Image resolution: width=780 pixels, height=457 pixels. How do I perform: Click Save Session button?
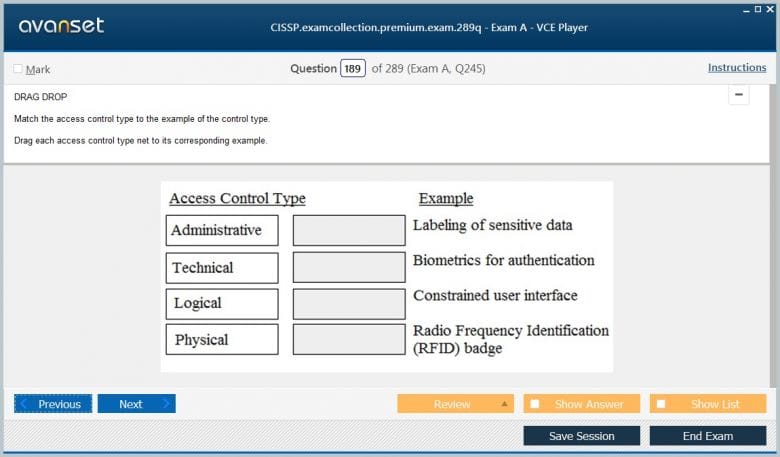pyautogui.click(x=581, y=436)
